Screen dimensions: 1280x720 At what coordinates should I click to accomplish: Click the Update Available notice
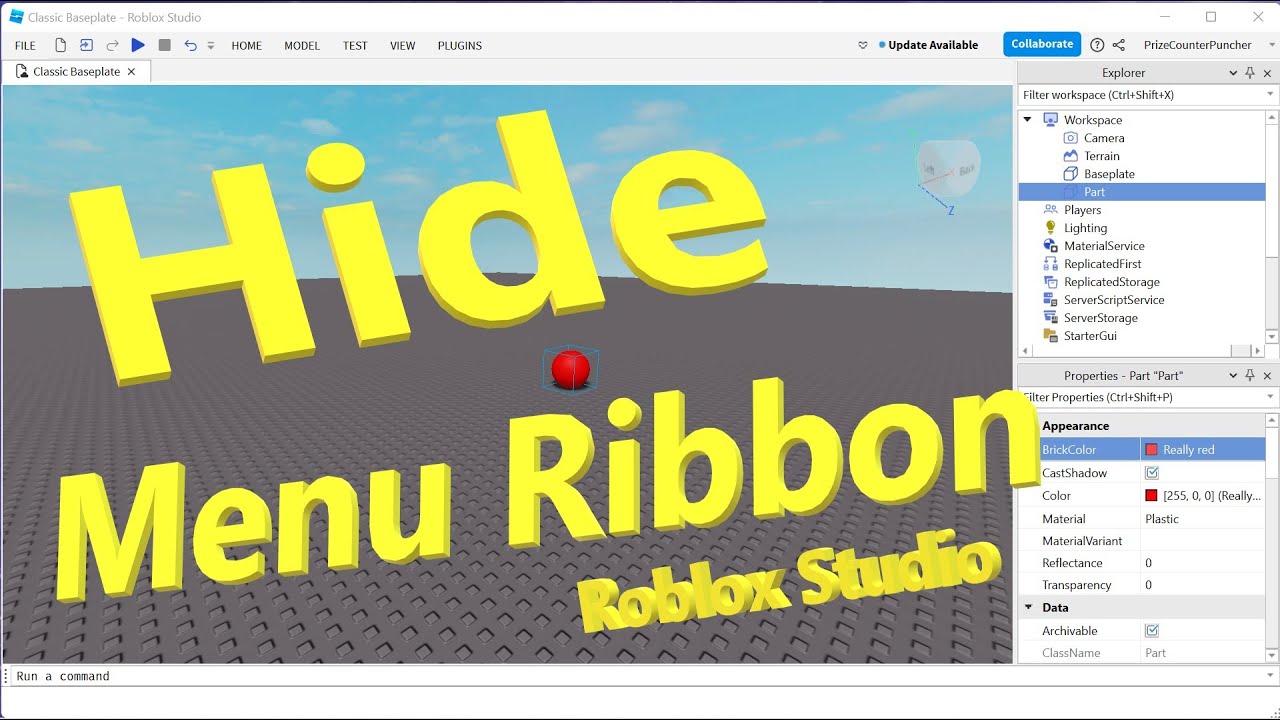[x=928, y=45]
